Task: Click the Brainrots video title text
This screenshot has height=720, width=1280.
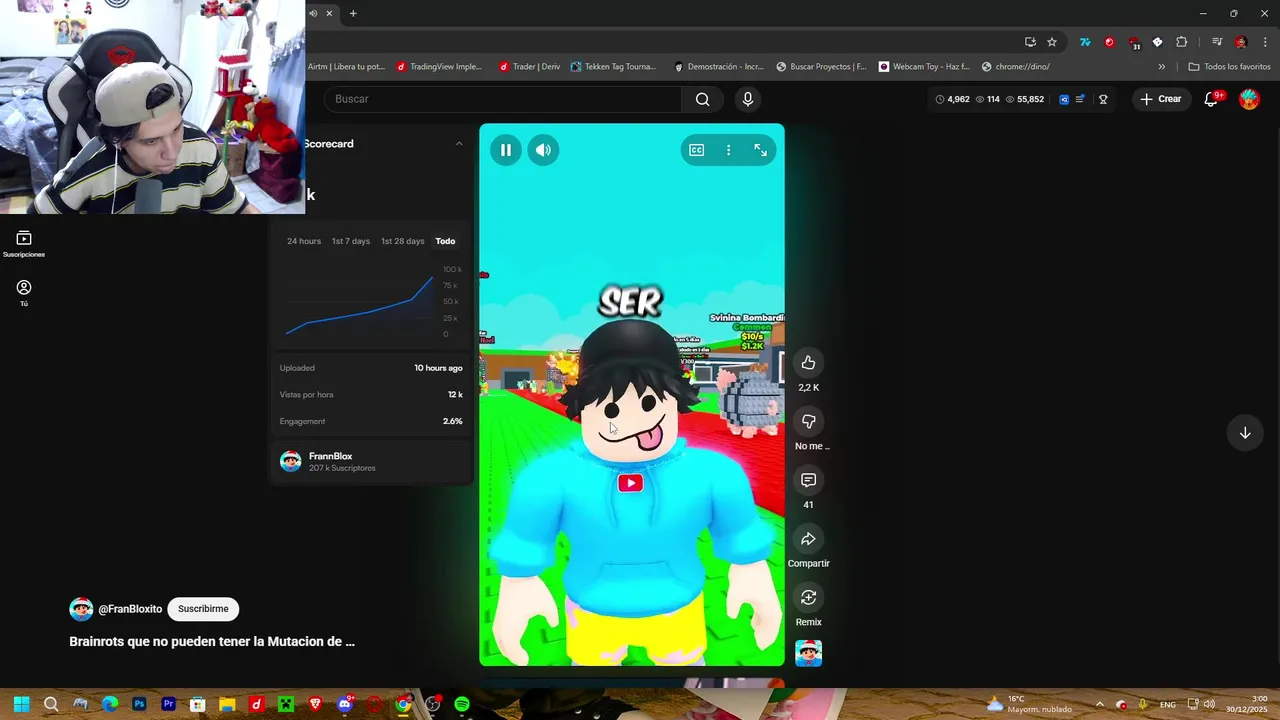Action: [x=212, y=642]
